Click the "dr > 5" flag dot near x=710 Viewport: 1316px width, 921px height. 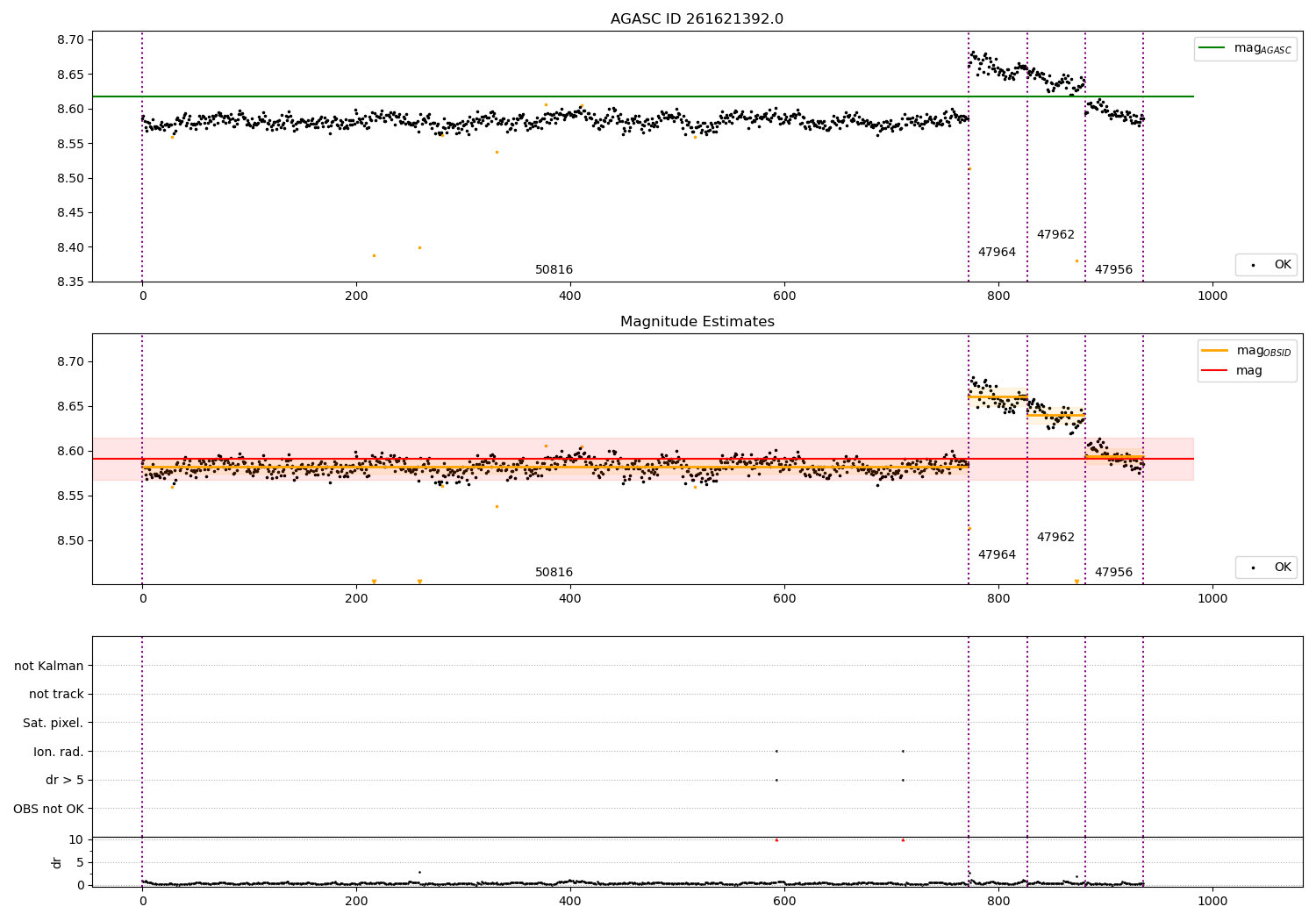click(x=903, y=780)
